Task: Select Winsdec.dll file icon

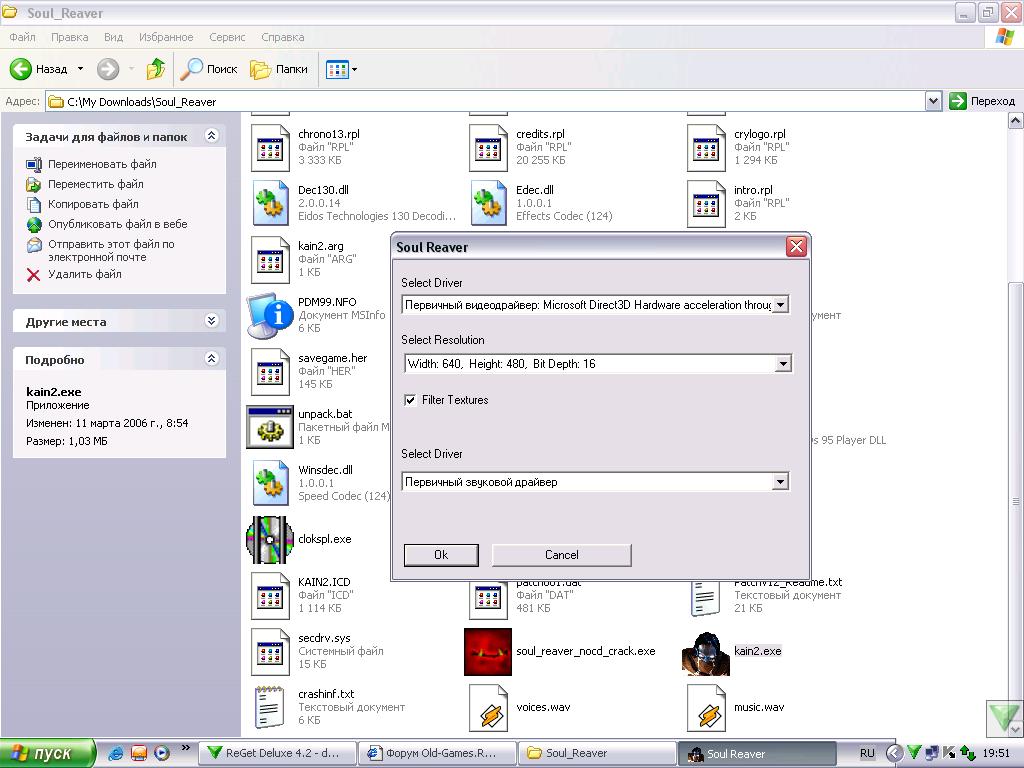Action: (x=270, y=483)
